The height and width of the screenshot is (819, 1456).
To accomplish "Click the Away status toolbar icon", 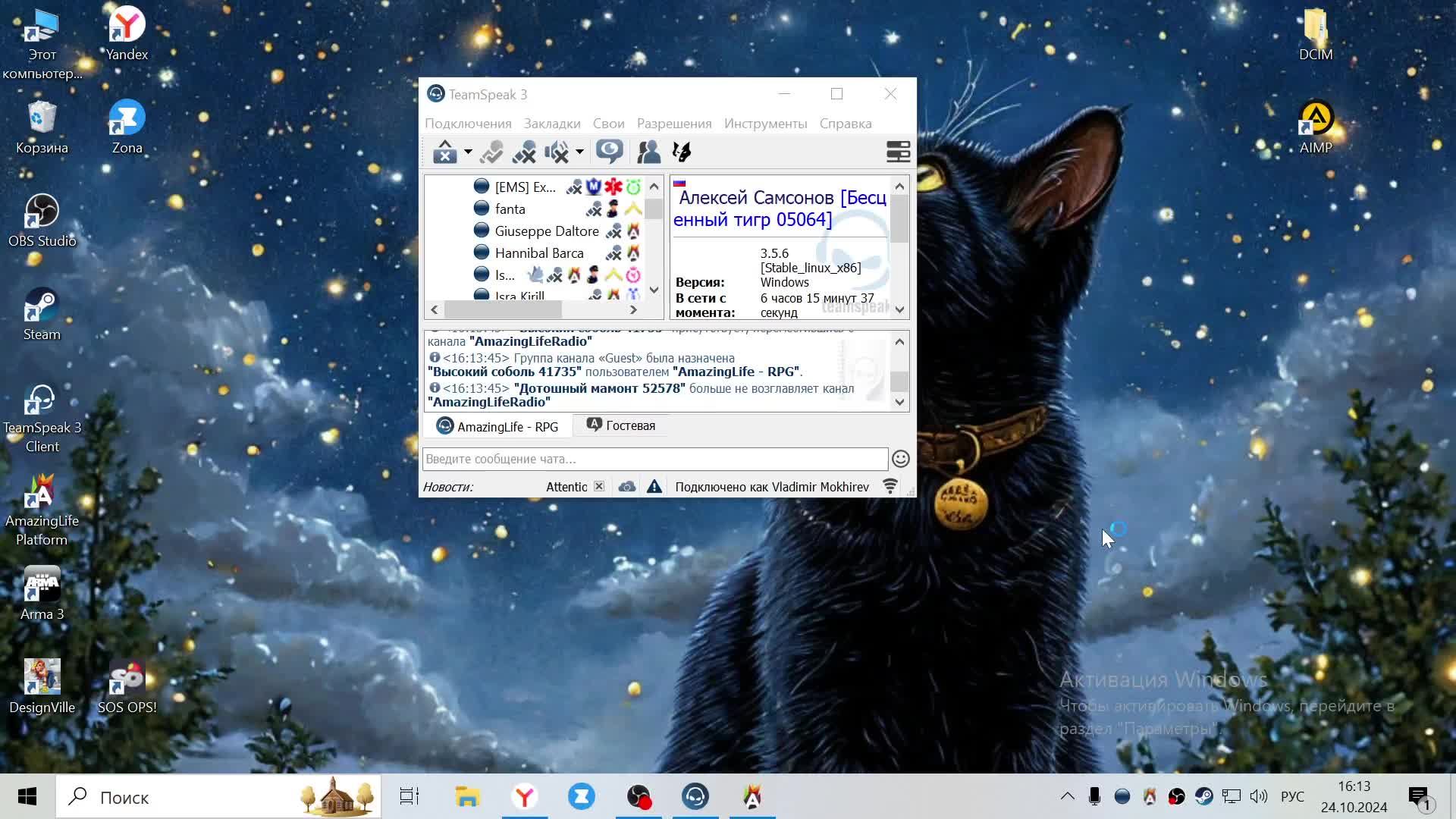I will coord(445,152).
